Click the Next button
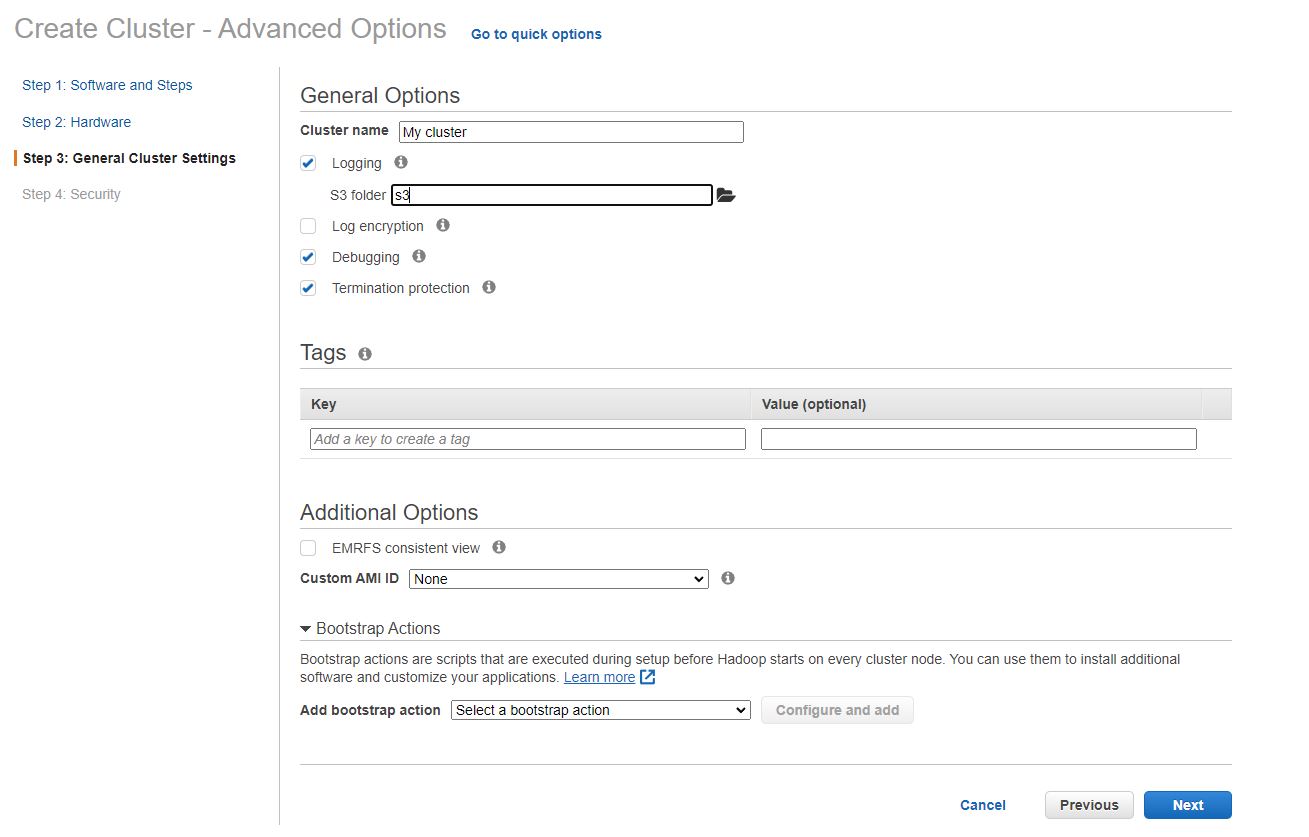Image resolution: width=1309 pixels, height=837 pixels. pos(1187,805)
